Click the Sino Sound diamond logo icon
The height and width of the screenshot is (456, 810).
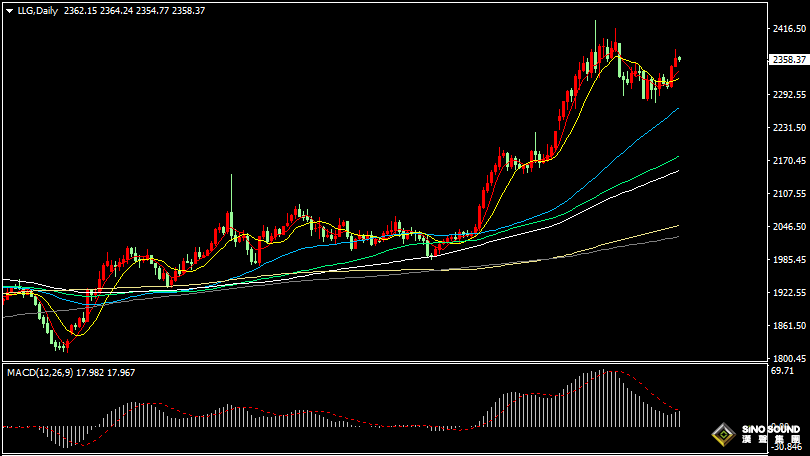click(x=720, y=434)
